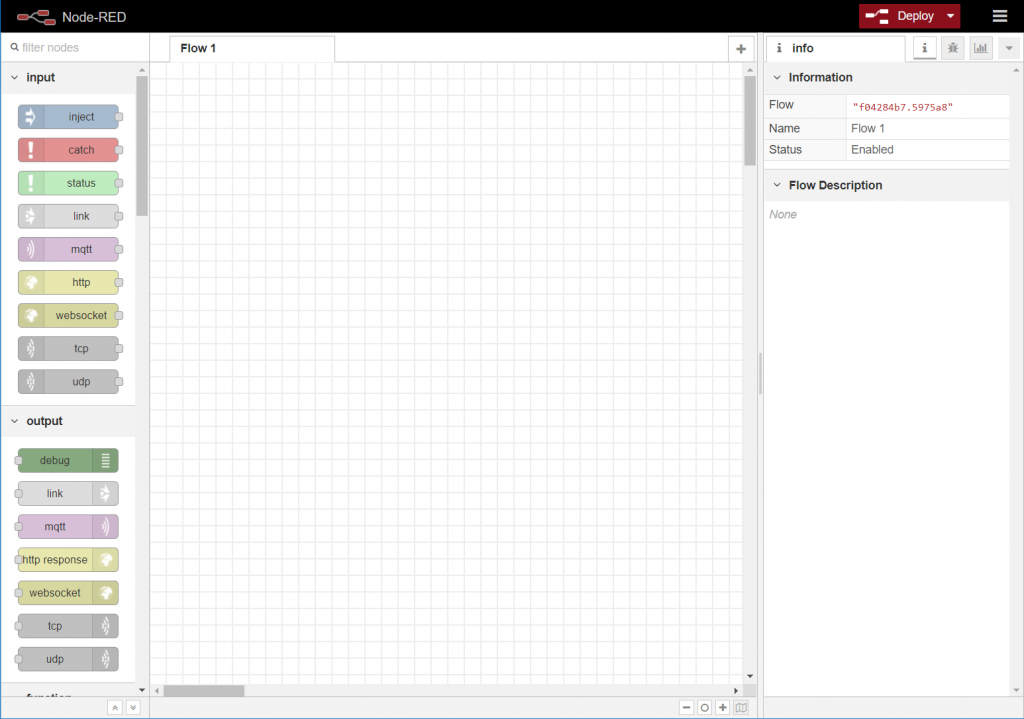Click the zoom in plus icon
The height and width of the screenshot is (719, 1024).
click(x=723, y=707)
